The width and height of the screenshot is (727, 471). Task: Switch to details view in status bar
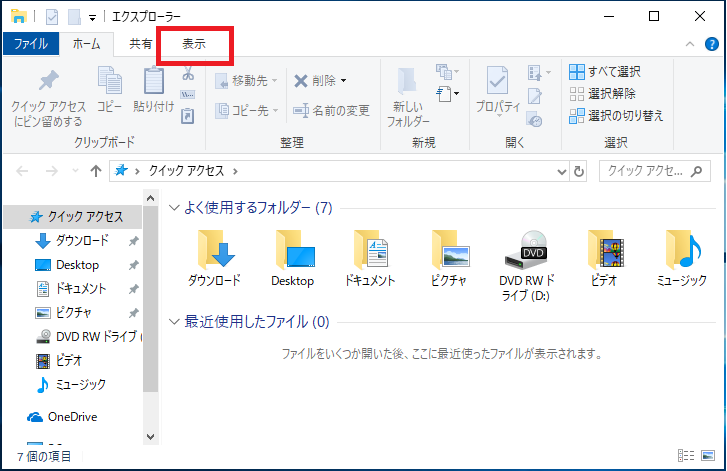coord(686,456)
